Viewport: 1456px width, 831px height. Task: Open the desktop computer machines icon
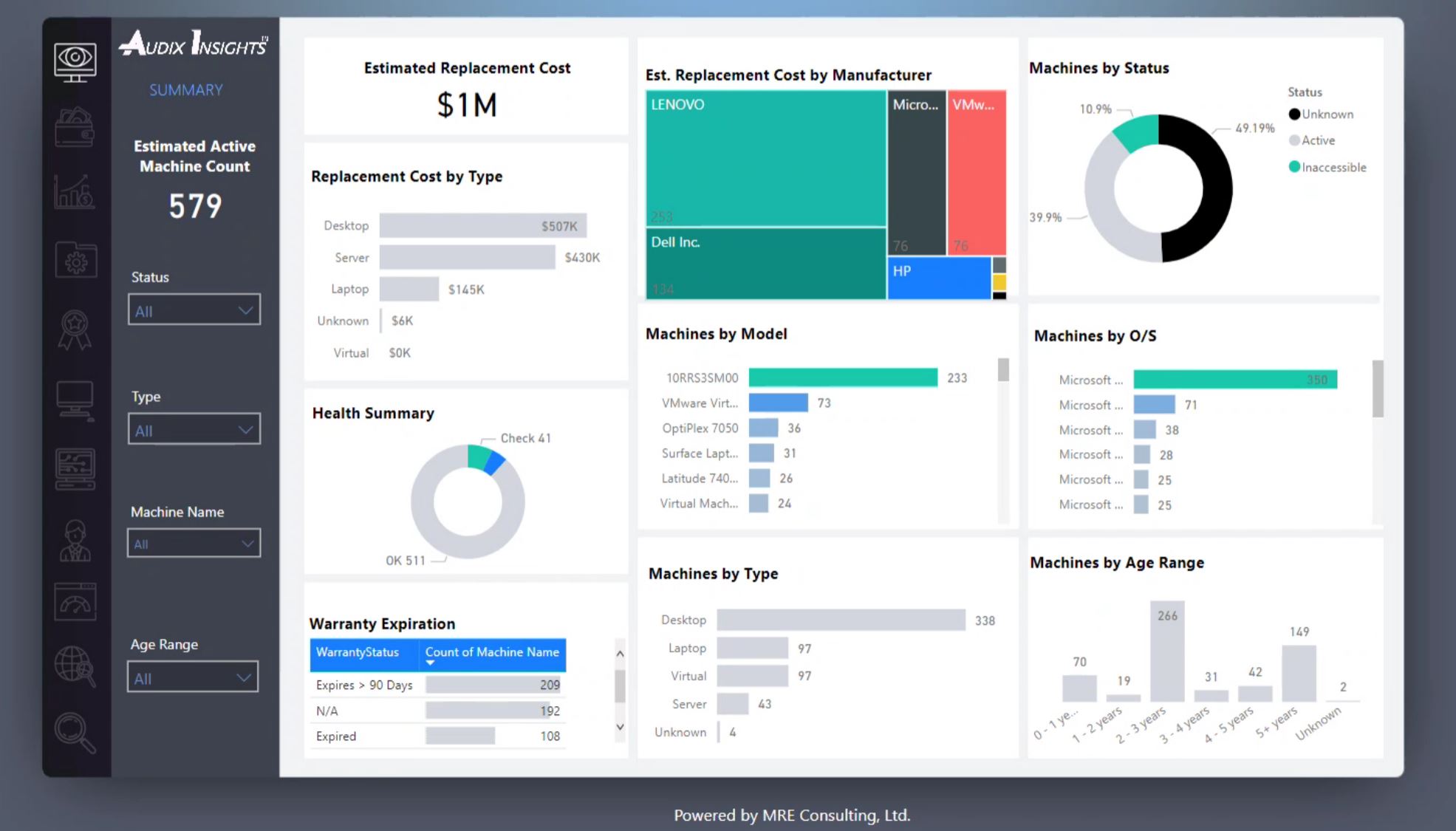click(75, 401)
